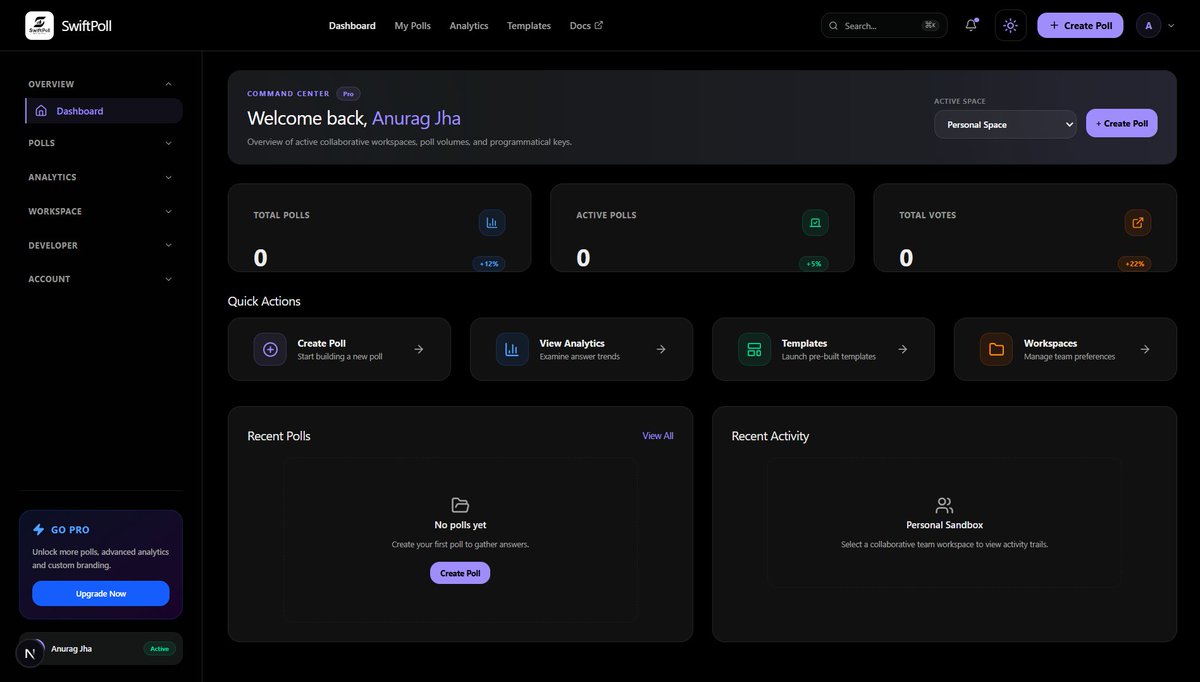Click the arrow on Workspaces card
Image resolution: width=1200 pixels, height=682 pixels.
(1145, 349)
